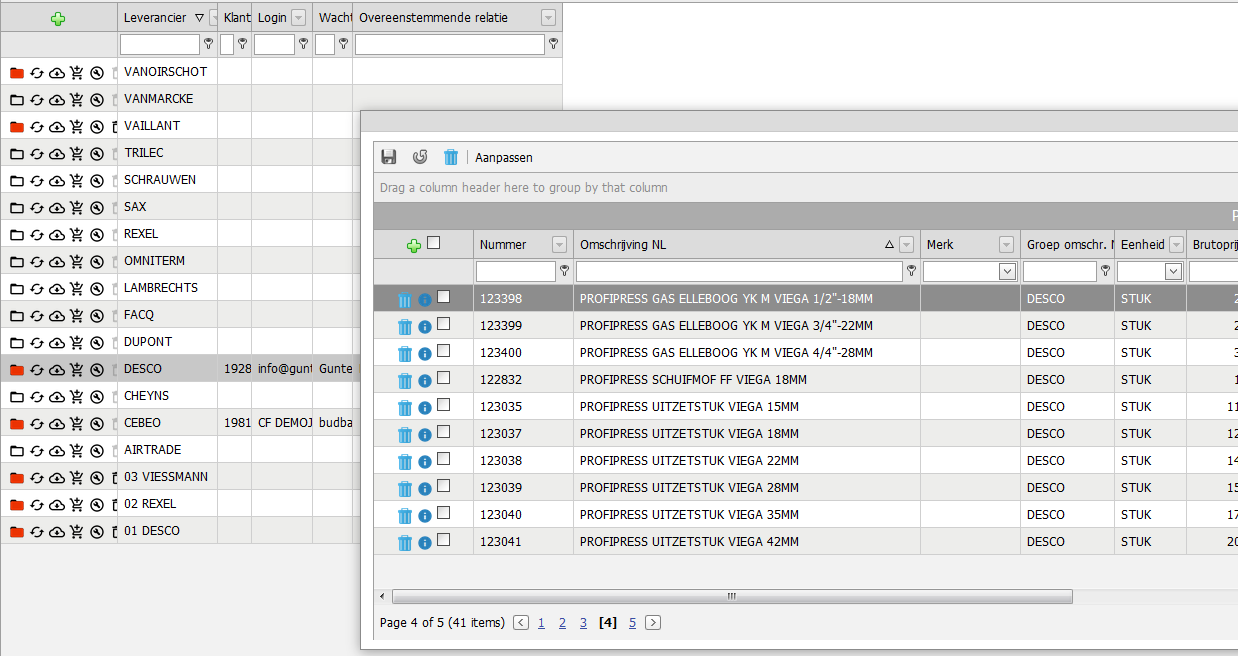Screen dimensions: 1238x656
Task: Click the Aanpassen toolbar button
Action: point(504,158)
